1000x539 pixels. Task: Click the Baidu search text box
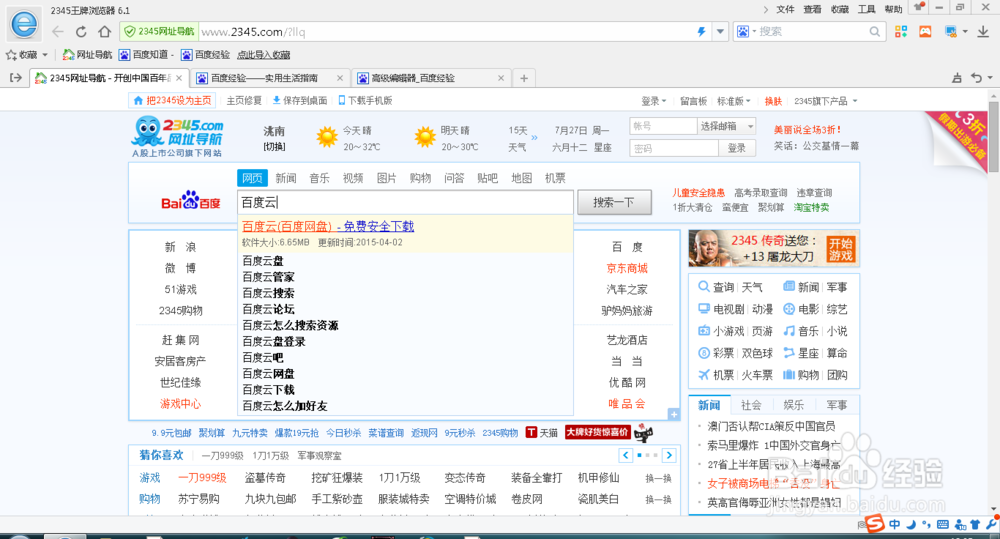(x=405, y=202)
